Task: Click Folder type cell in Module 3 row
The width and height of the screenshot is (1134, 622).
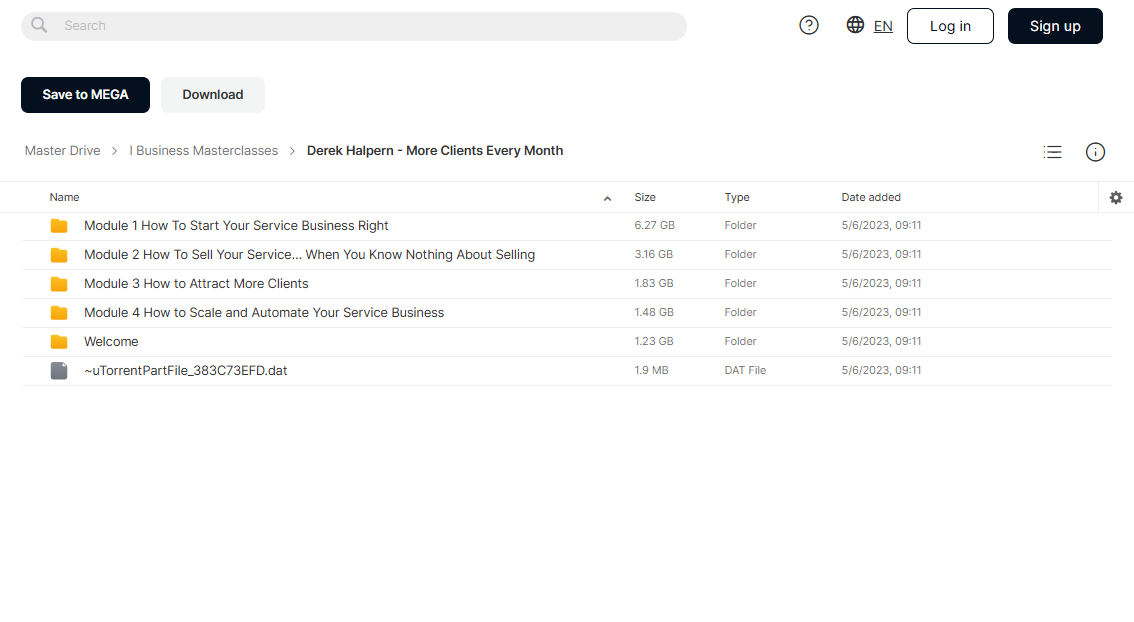Action: (x=741, y=284)
